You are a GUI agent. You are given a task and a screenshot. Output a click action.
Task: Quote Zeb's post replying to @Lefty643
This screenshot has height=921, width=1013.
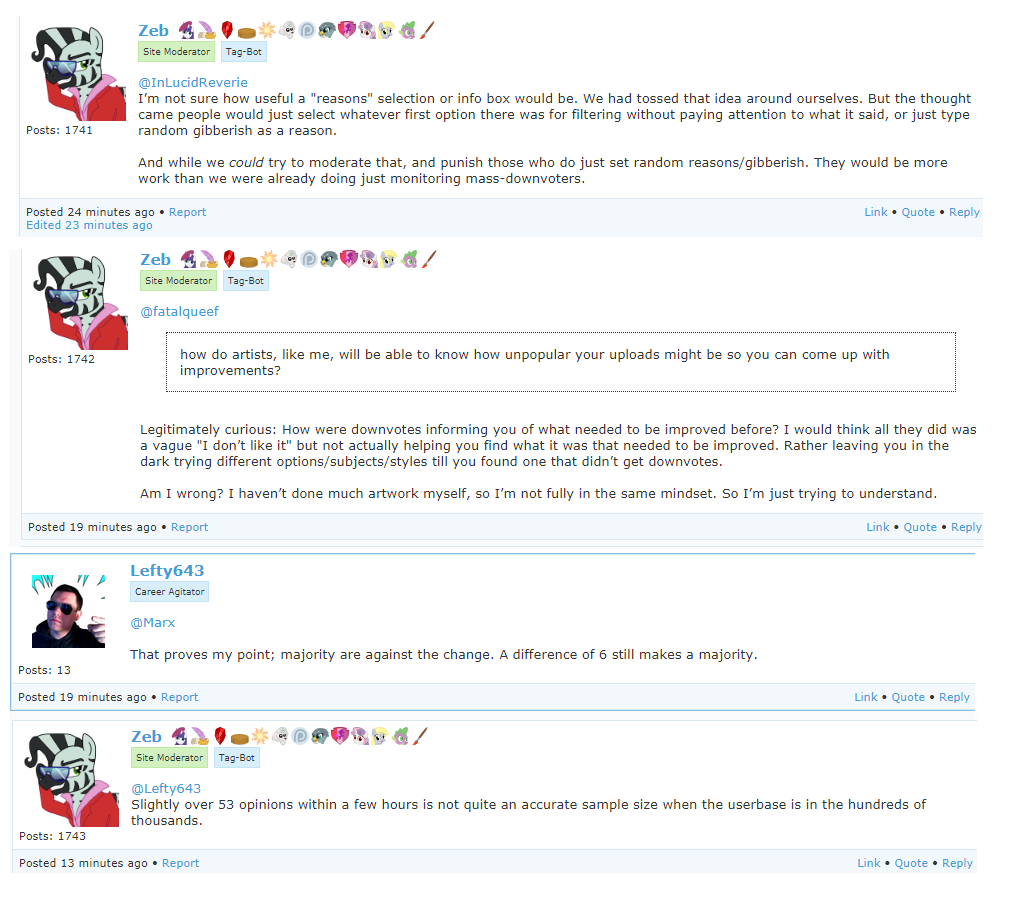click(910, 863)
